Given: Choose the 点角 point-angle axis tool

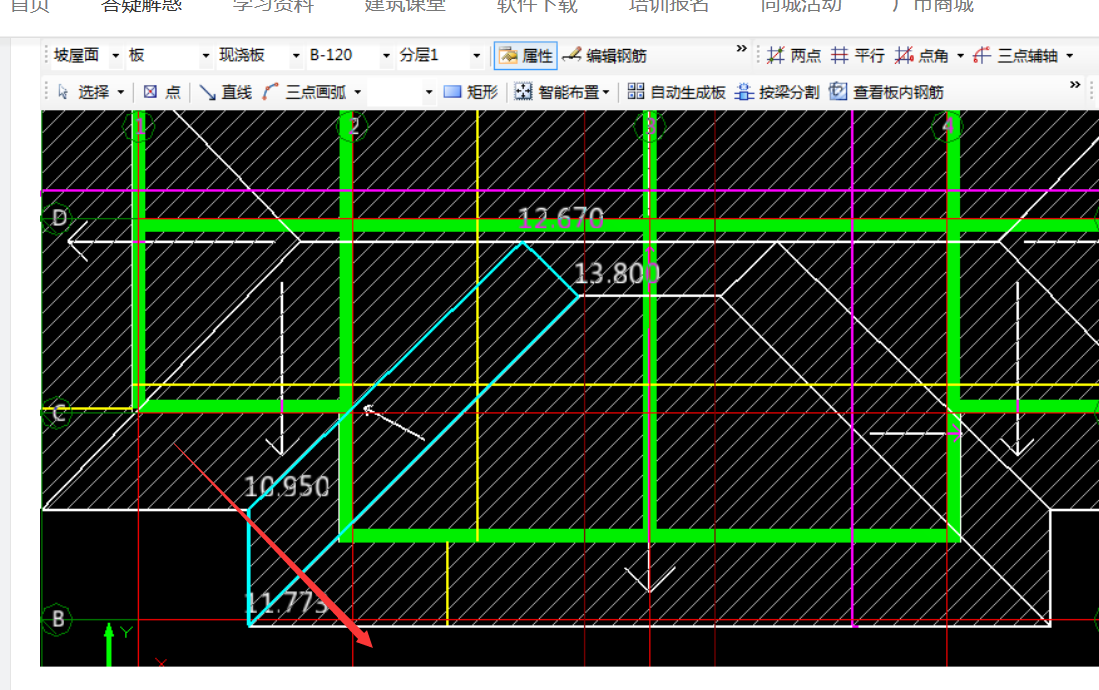Looking at the screenshot, I should tap(921, 55).
